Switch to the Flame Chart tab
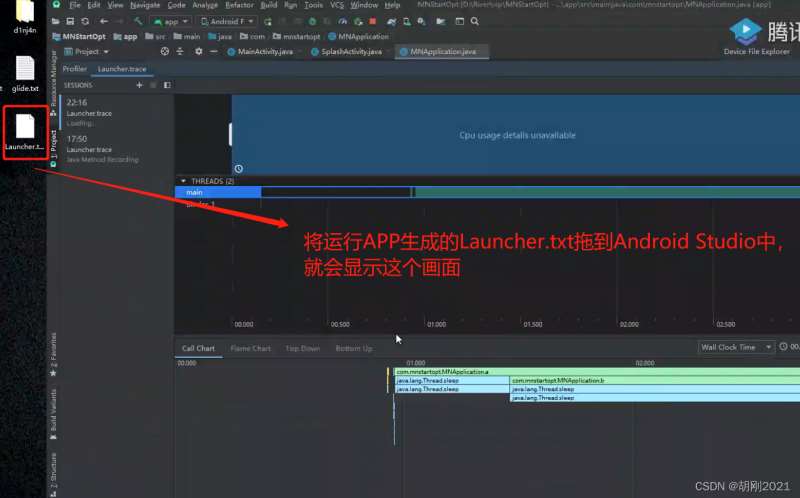 250,349
